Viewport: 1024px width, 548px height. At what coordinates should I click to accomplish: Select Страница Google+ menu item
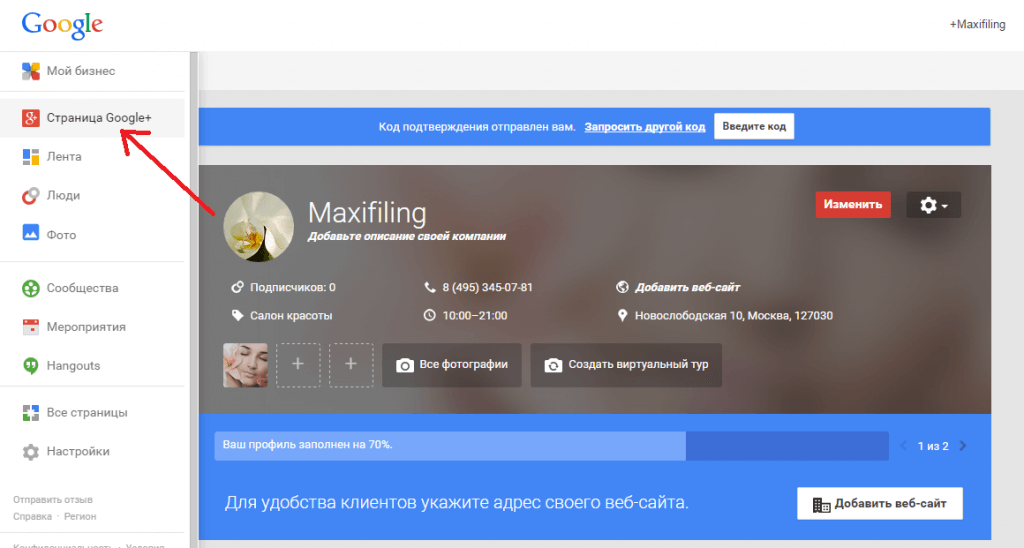point(98,118)
